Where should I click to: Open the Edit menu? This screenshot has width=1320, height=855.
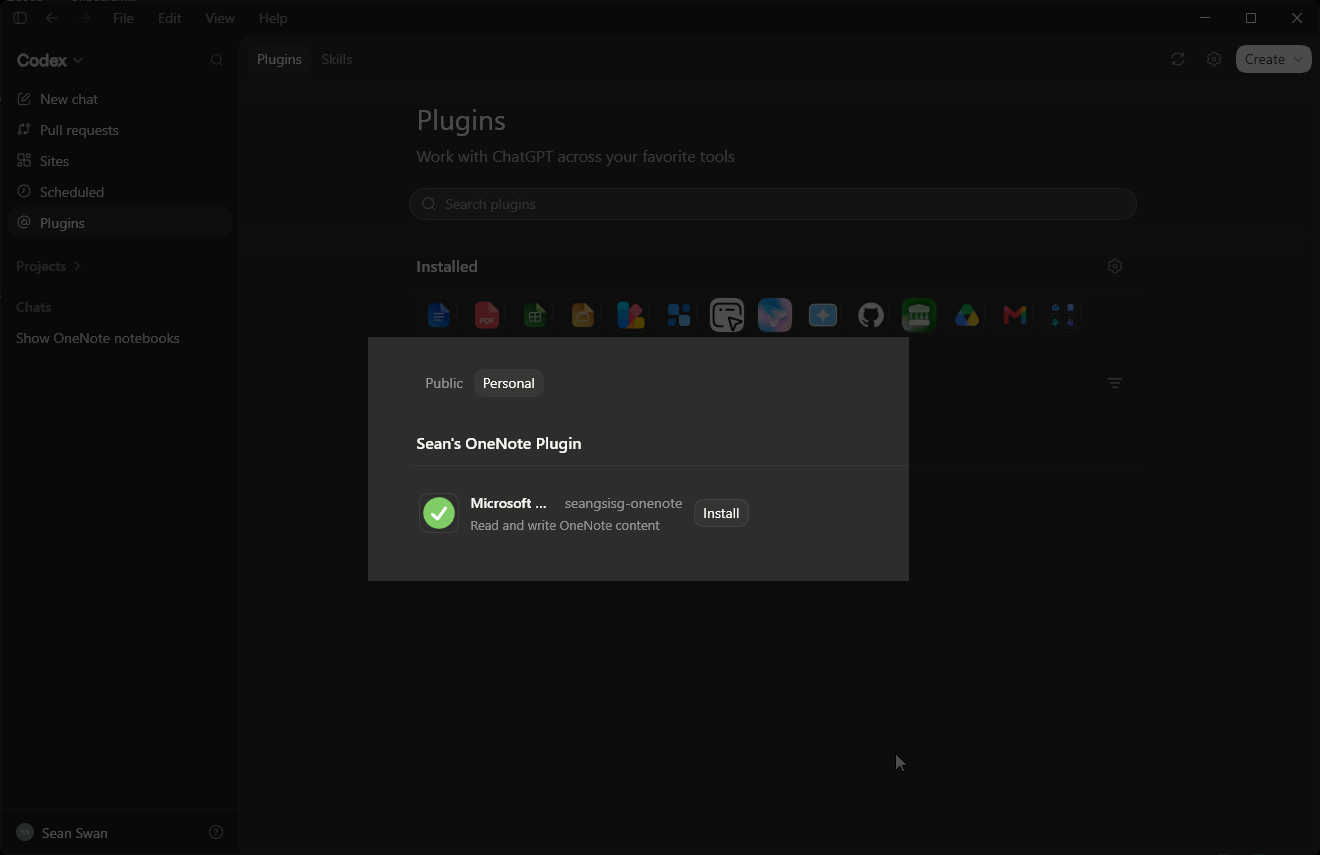tap(170, 18)
